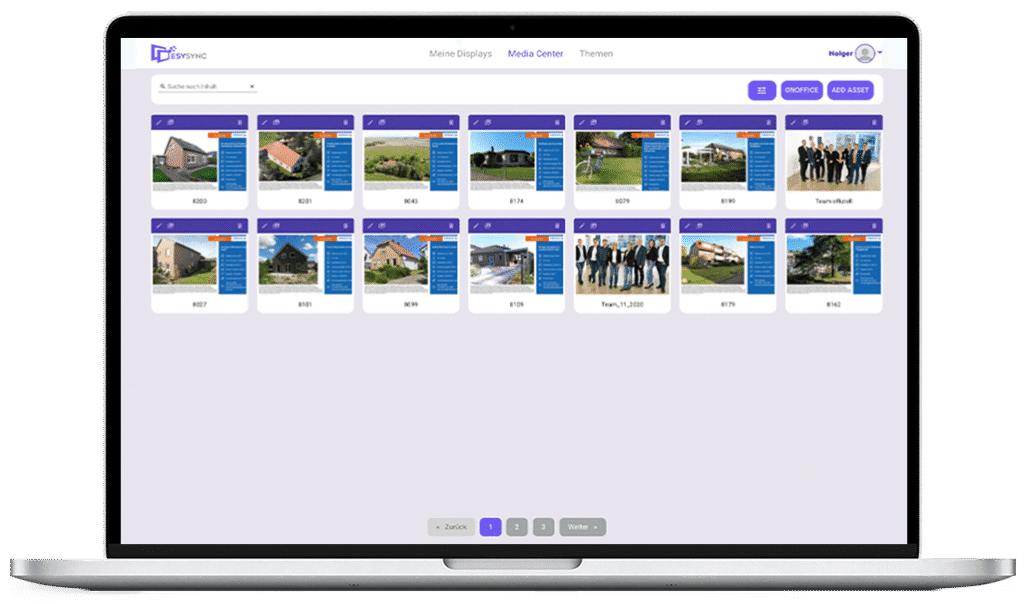
Task: Delete asset 8190 via trash icon
Action: [769, 122]
